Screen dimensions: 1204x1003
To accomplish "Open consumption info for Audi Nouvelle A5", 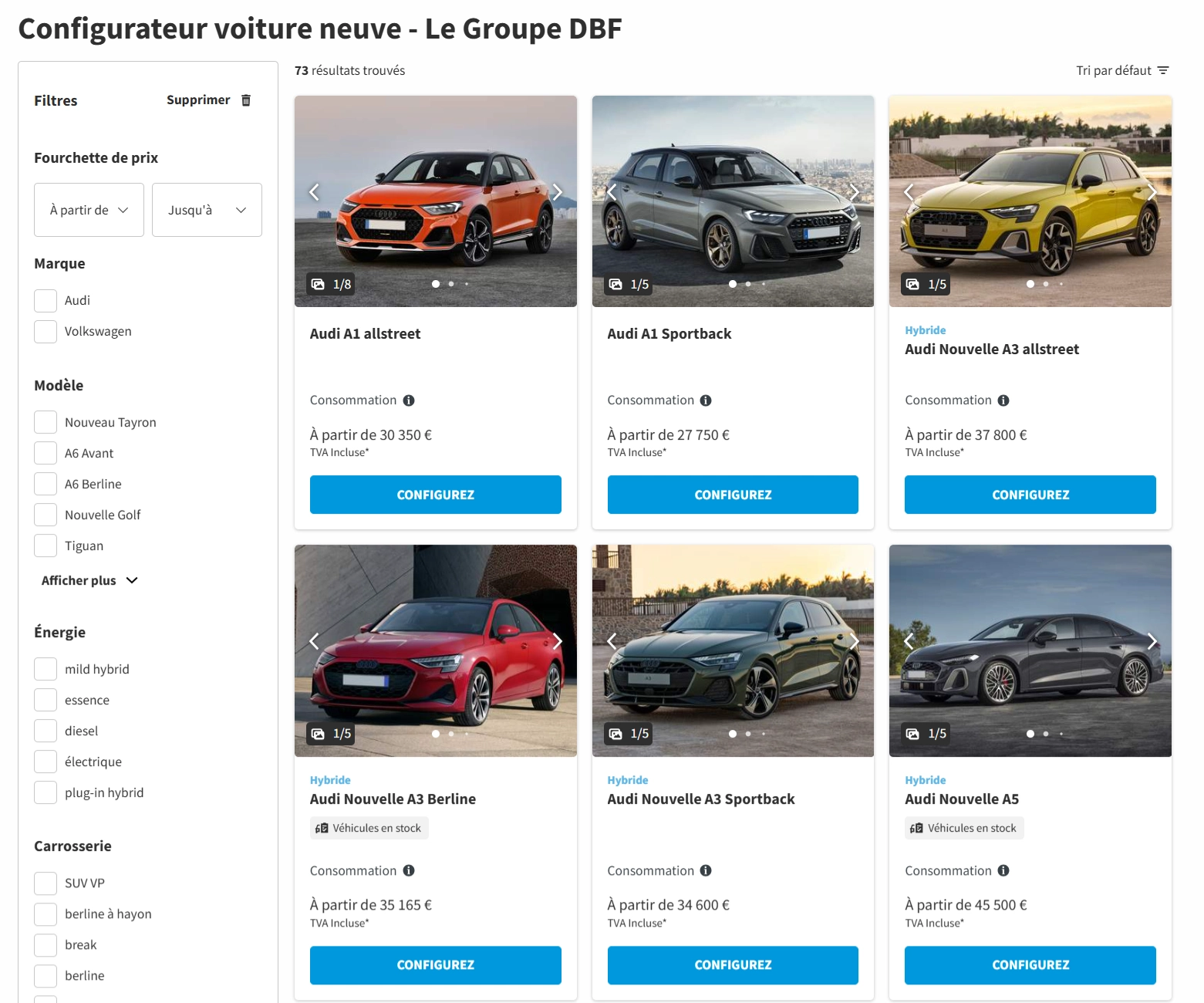I will 1003,870.
